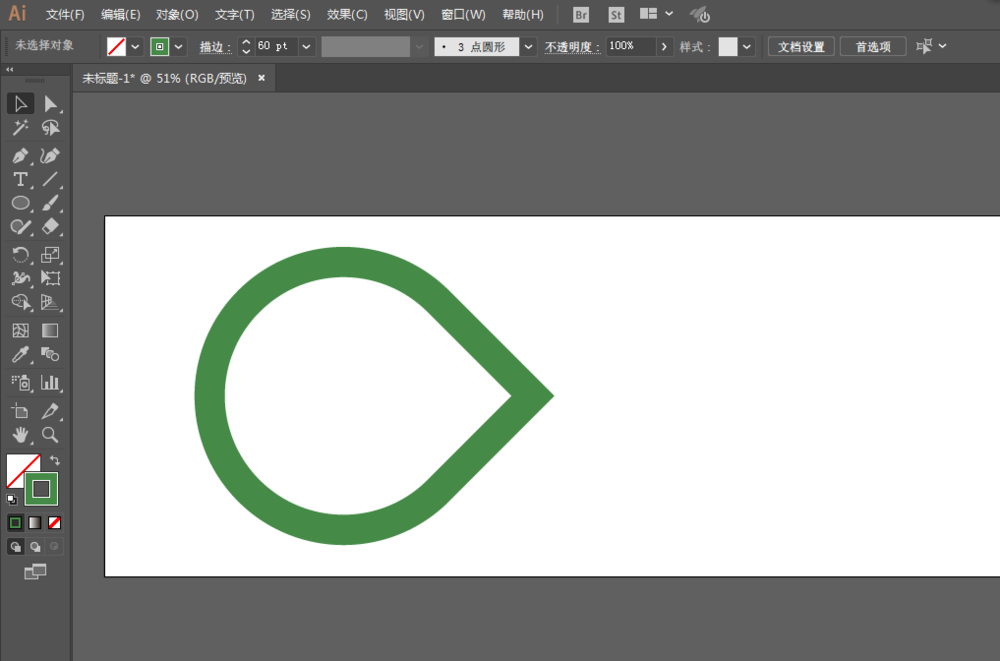Open the stroke weight dropdown arrow
The width and height of the screenshot is (1000, 661).
pos(305,46)
